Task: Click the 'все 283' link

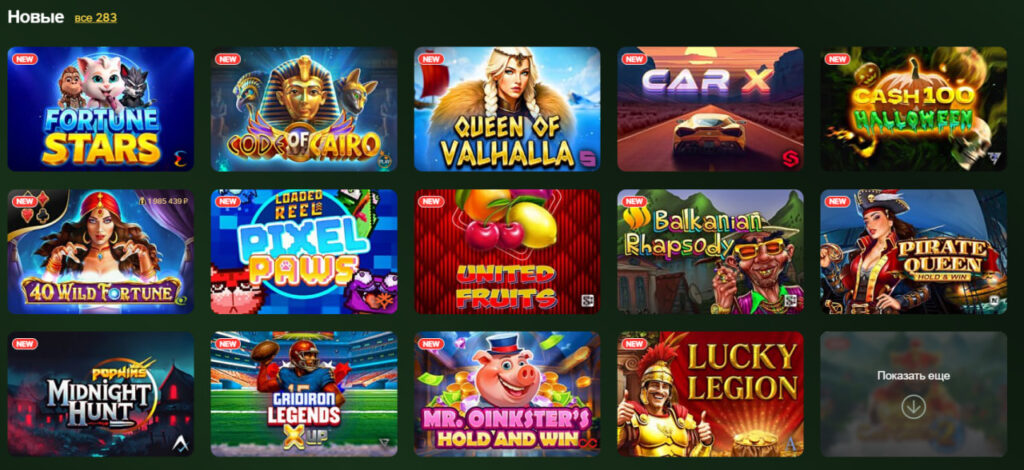Action: pos(95,18)
